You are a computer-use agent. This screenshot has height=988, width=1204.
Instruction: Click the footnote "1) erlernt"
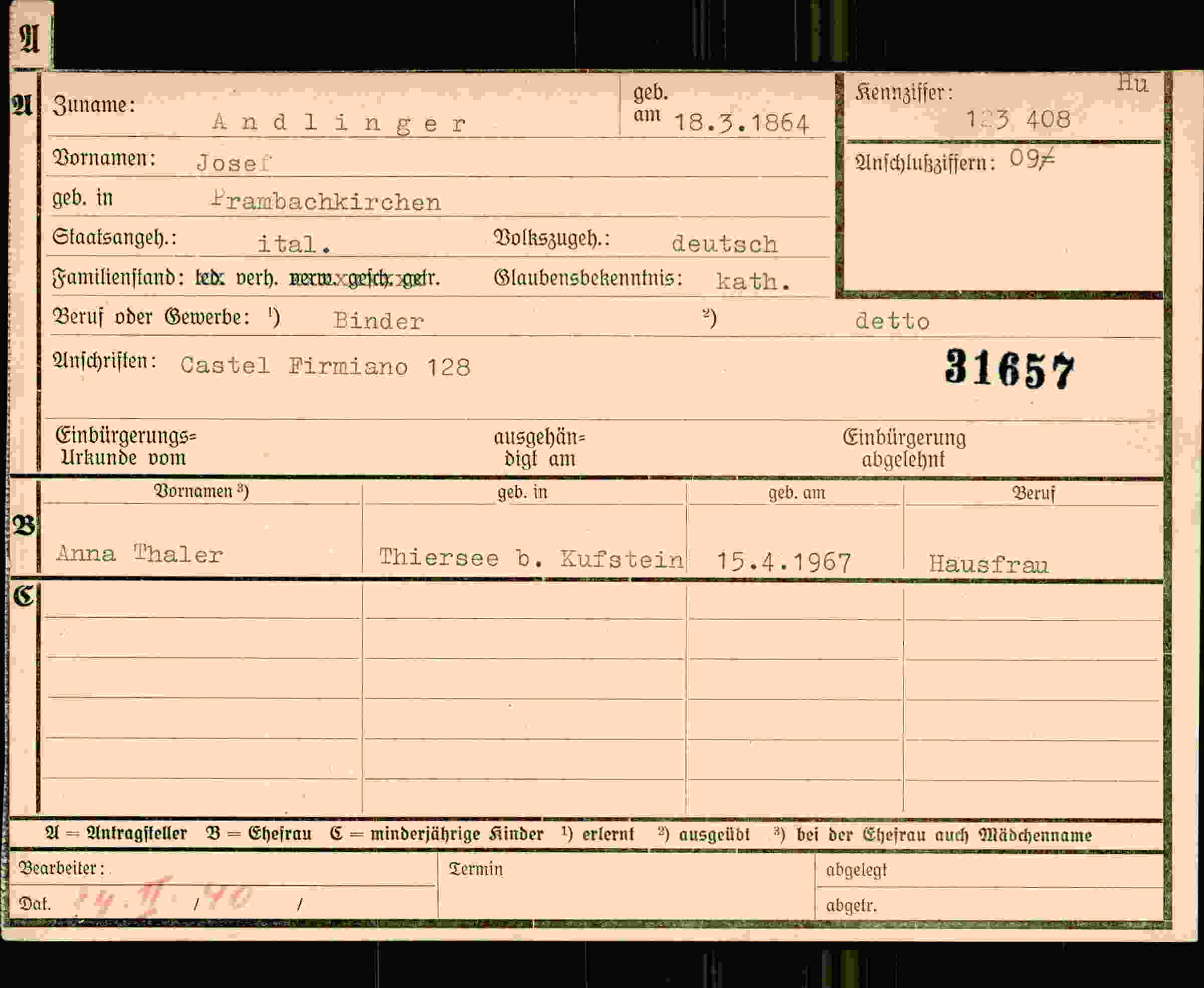coord(597,834)
